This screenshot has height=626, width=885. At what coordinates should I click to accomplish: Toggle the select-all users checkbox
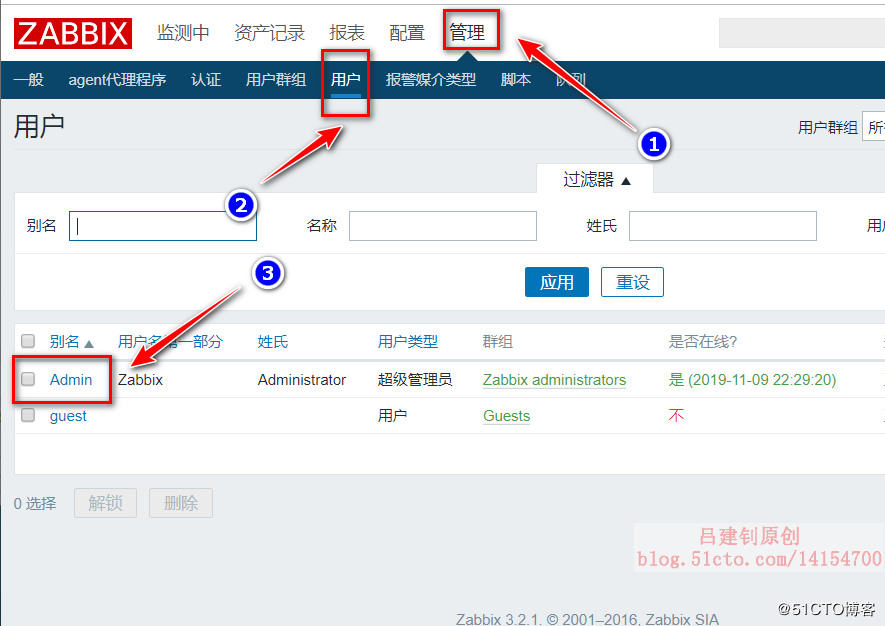pos(28,341)
